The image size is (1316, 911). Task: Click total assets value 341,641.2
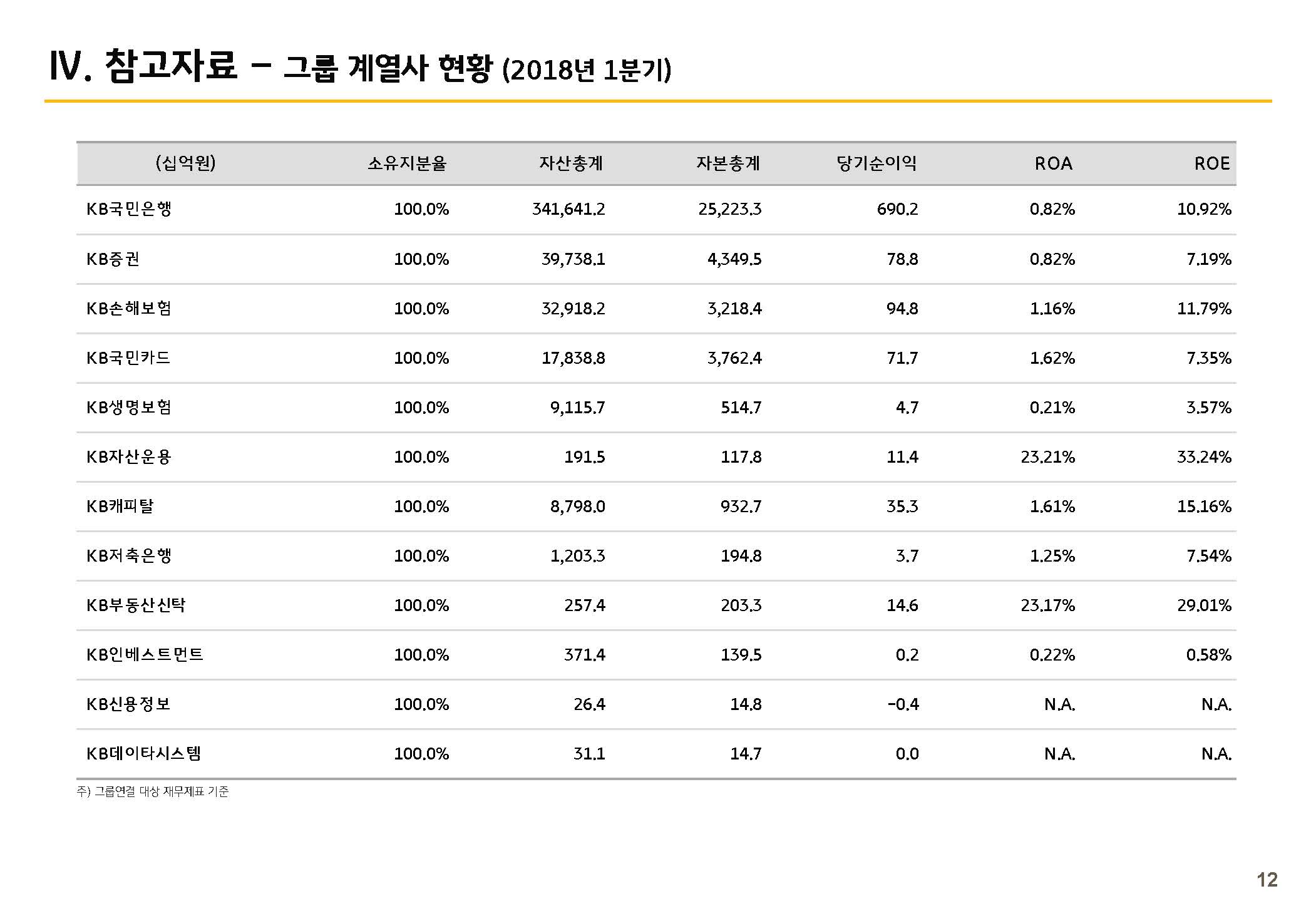pos(568,209)
